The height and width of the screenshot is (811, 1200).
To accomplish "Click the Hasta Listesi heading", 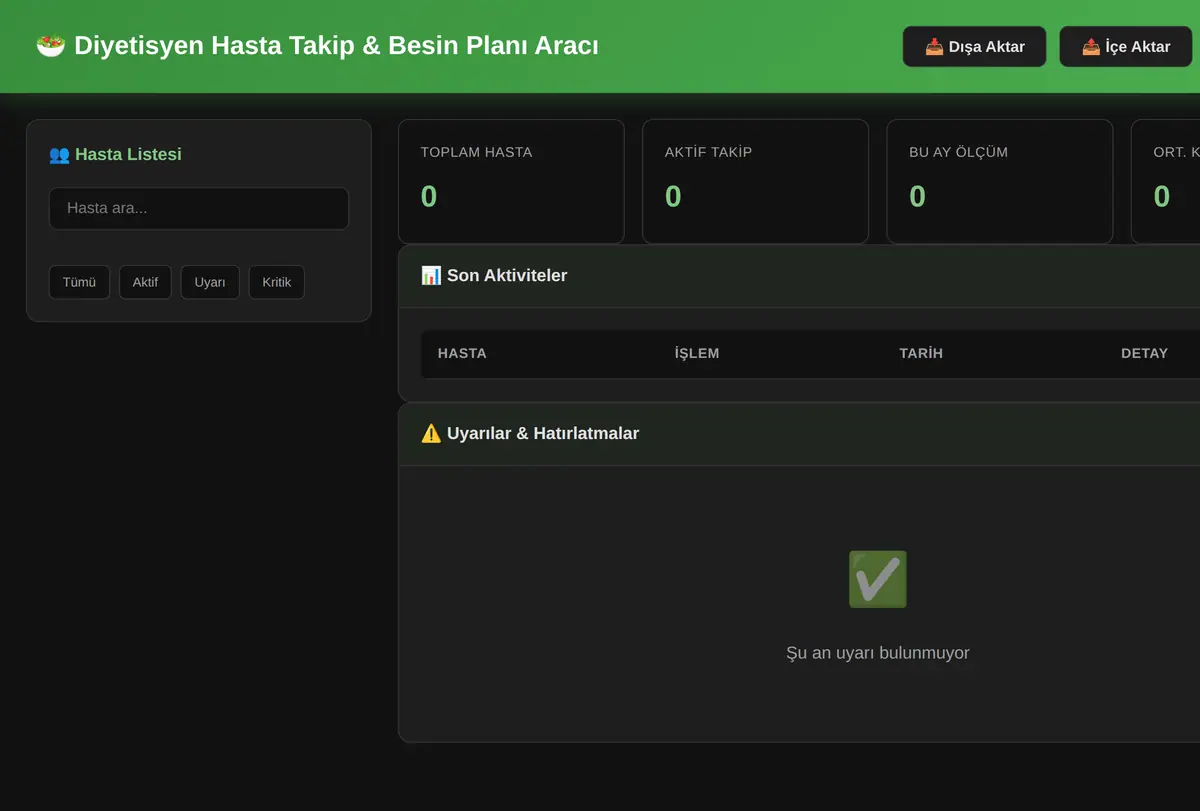I will tap(115, 154).
